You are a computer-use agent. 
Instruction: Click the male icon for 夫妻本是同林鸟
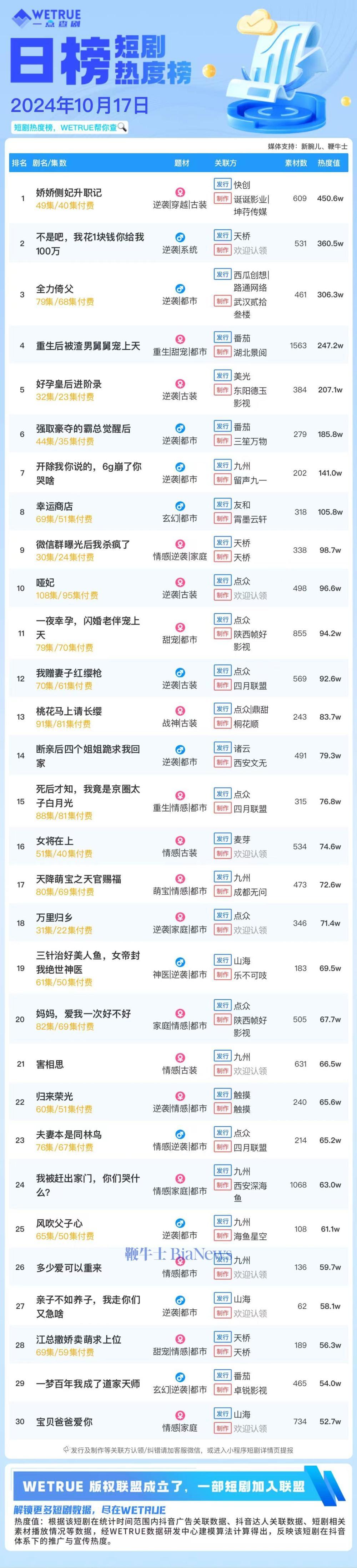180,1134
